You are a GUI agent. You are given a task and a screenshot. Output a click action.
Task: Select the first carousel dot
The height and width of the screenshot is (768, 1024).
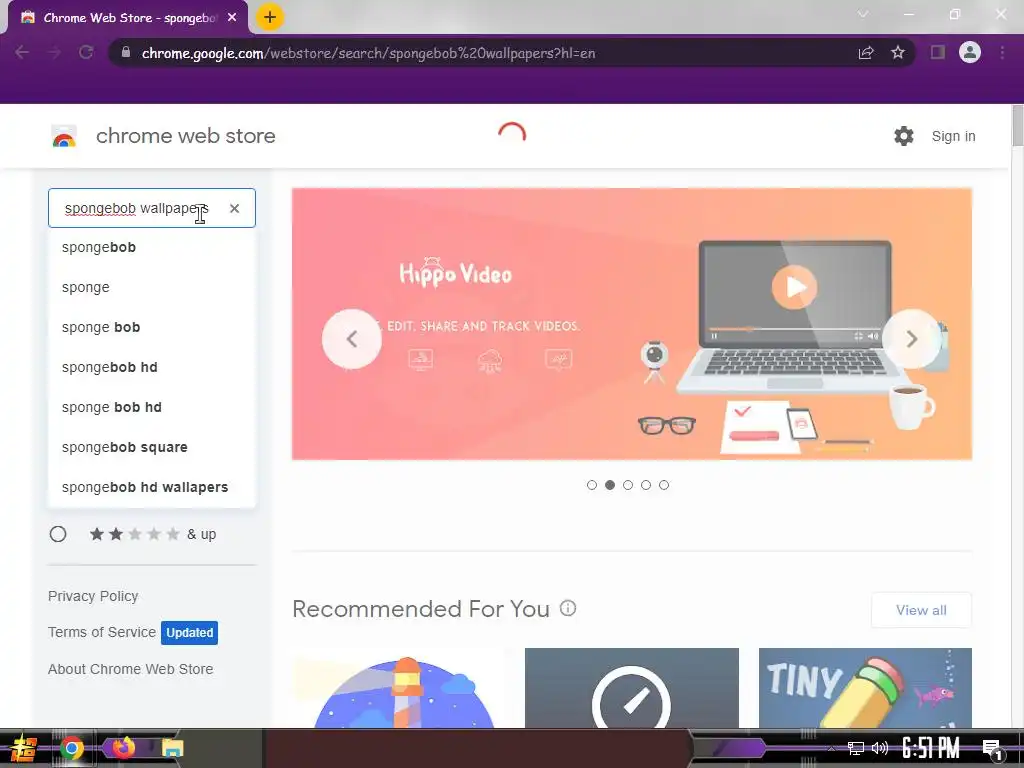[592, 485]
